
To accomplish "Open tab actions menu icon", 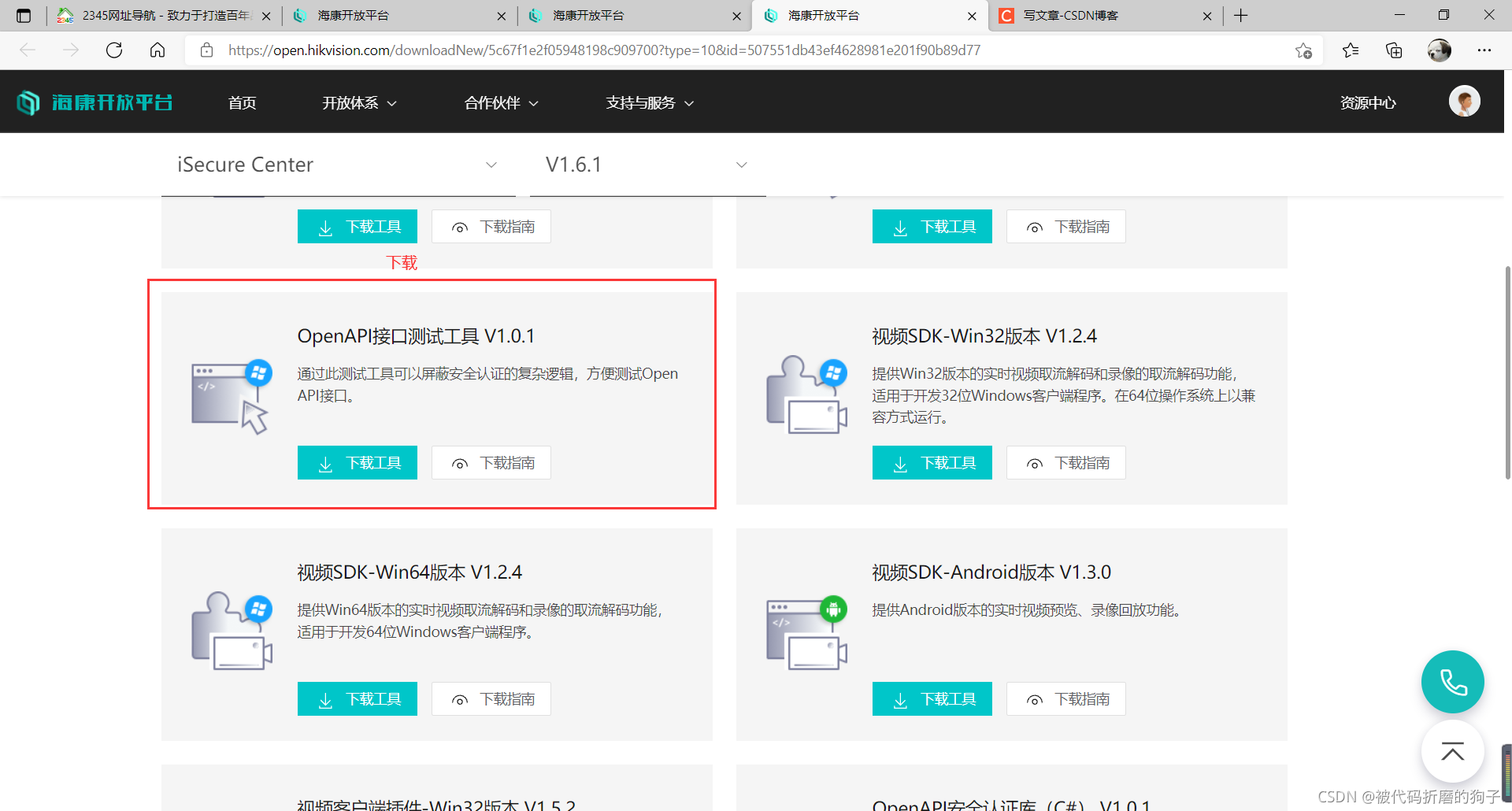I will point(24,16).
